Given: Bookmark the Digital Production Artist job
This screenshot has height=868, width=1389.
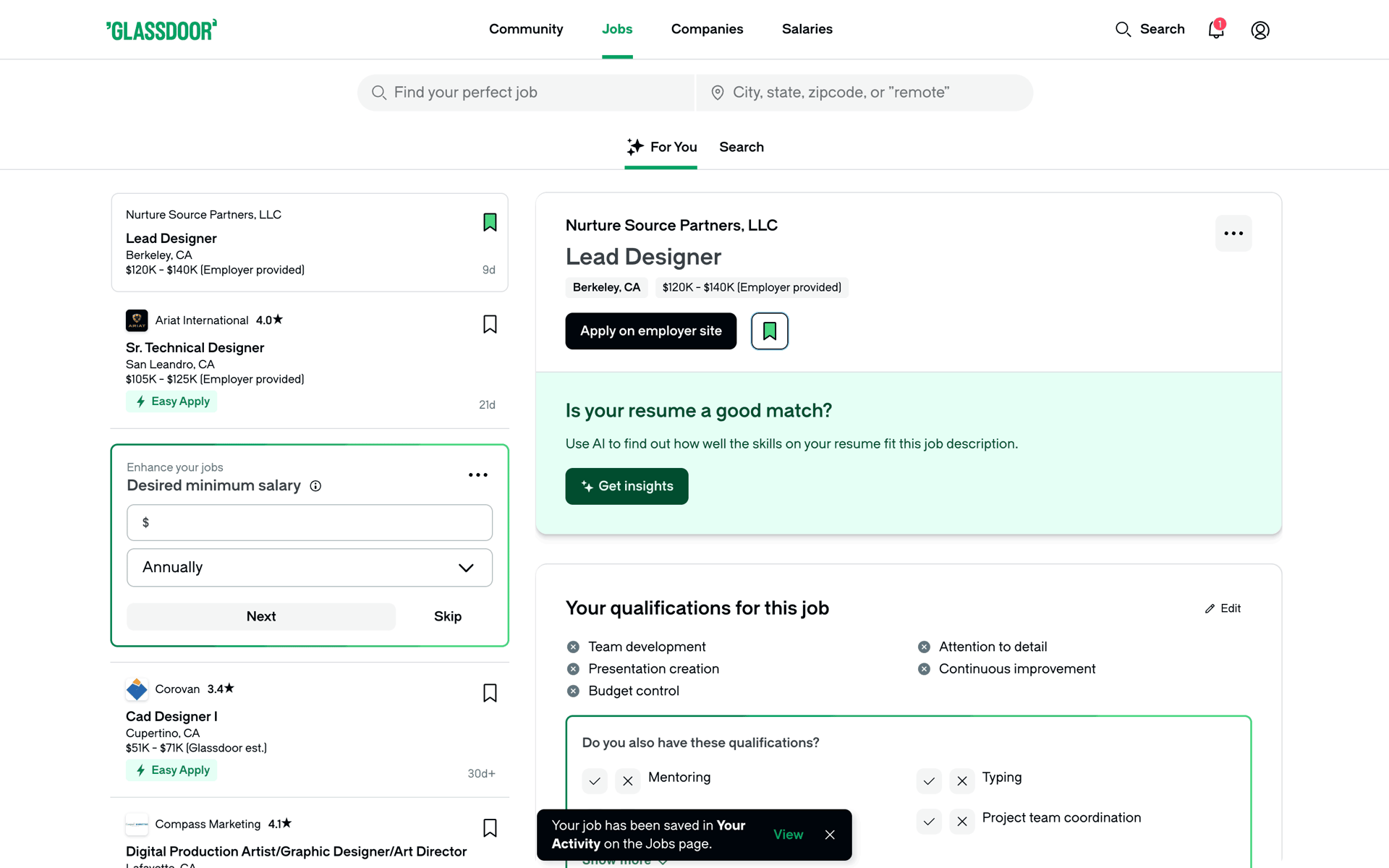Looking at the screenshot, I should pos(490,828).
